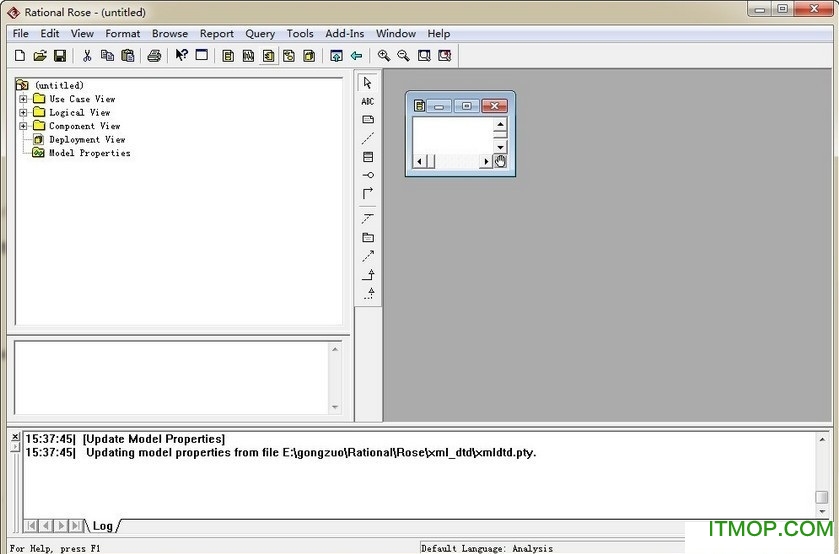Select the Realize dotted triangle tool

click(369, 293)
